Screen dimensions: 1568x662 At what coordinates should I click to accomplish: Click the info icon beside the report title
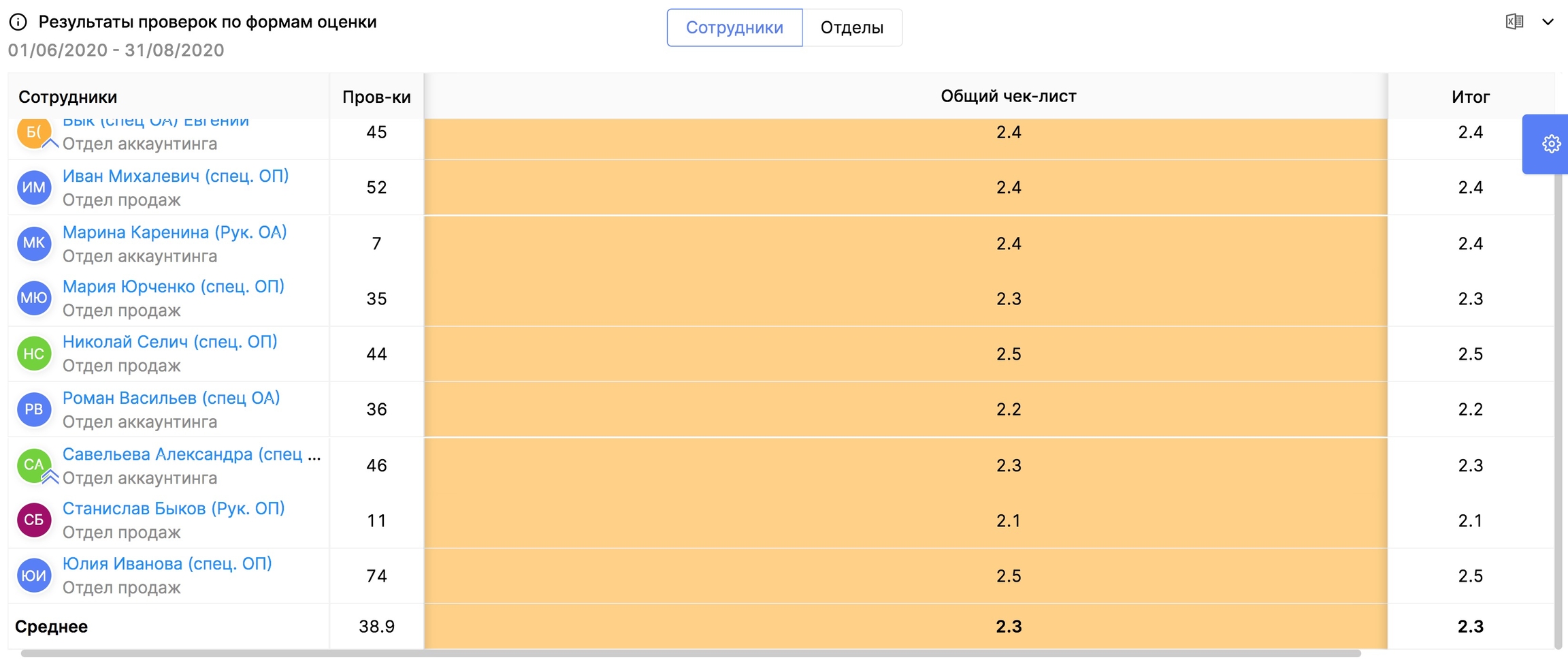(x=18, y=22)
